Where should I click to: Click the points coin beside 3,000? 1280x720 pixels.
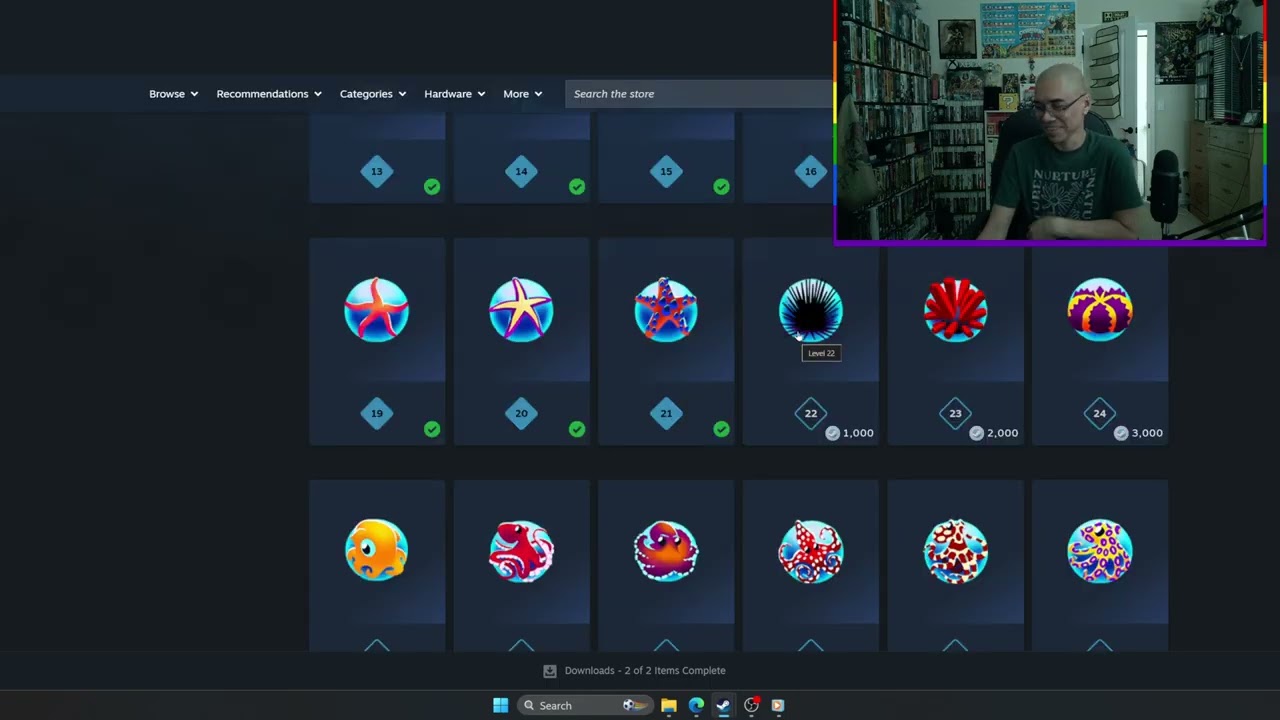point(1121,433)
